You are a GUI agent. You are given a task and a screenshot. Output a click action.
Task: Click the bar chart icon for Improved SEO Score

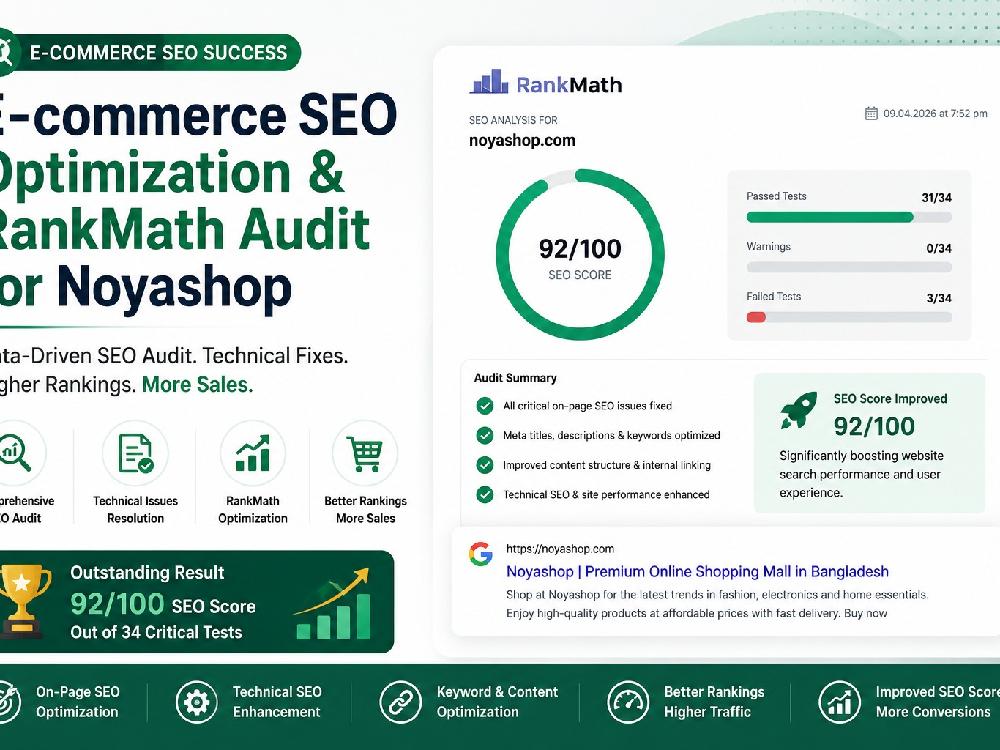839,702
